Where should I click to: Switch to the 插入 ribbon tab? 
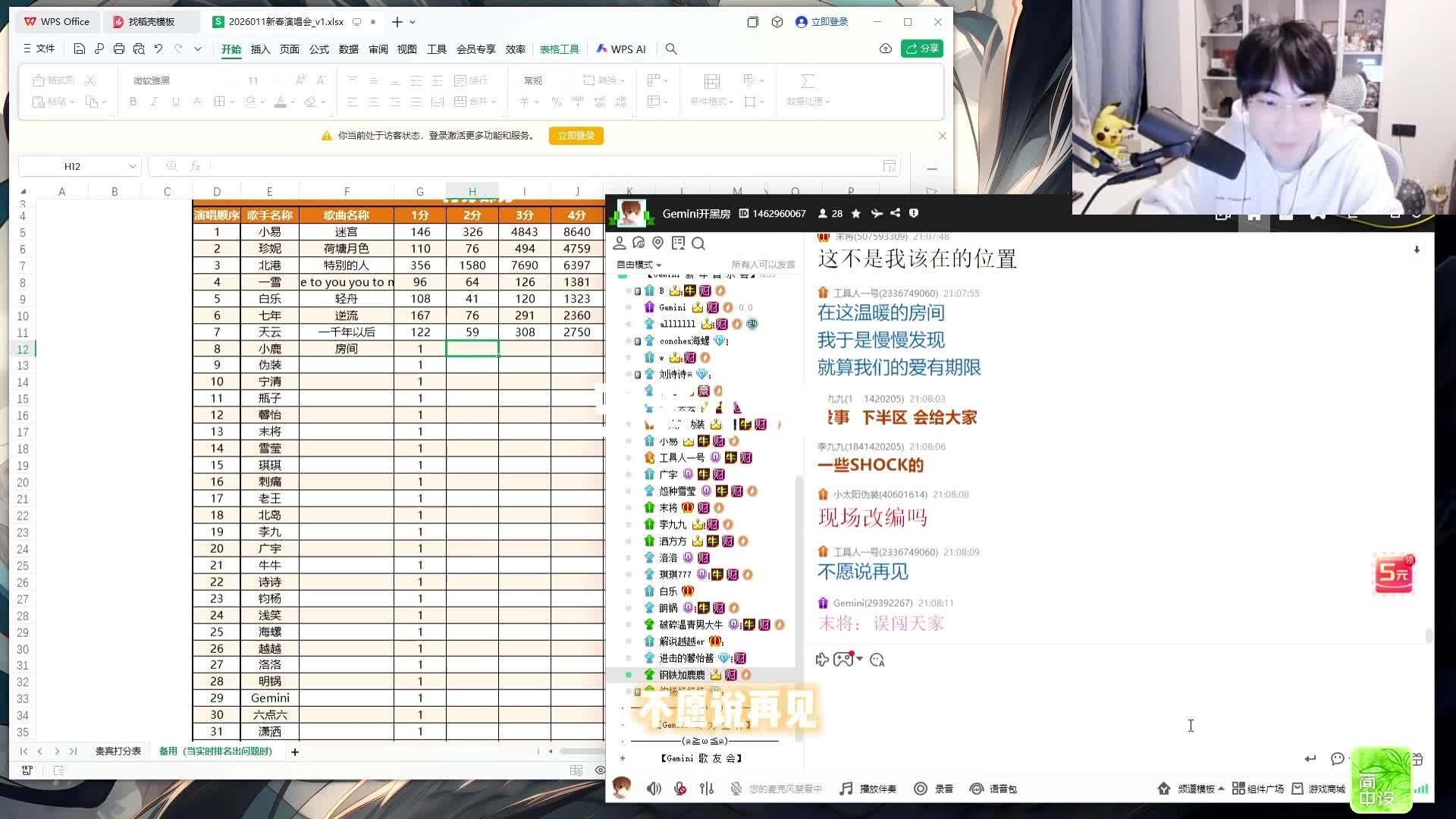coord(260,49)
